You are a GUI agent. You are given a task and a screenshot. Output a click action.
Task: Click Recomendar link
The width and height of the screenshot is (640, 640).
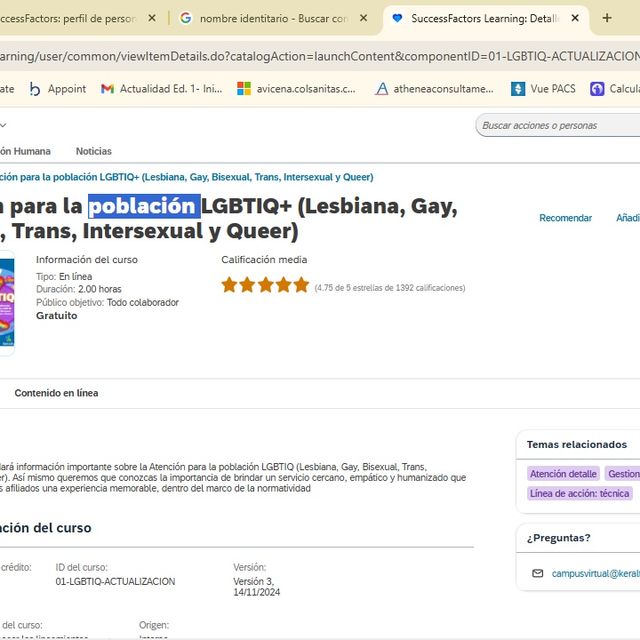click(x=566, y=218)
